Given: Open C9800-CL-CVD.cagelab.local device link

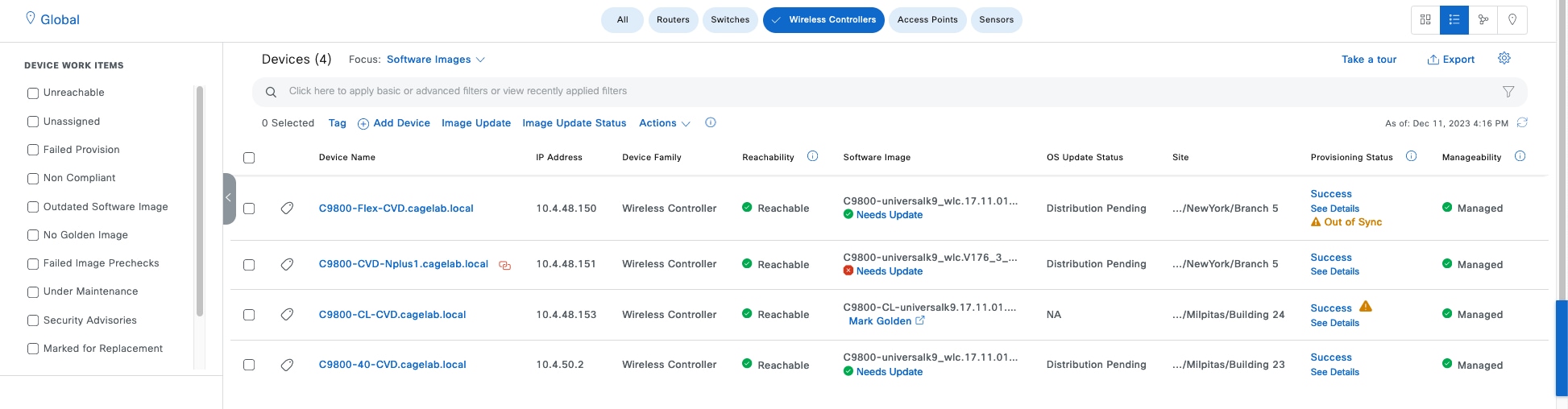Looking at the screenshot, I should click(x=392, y=315).
